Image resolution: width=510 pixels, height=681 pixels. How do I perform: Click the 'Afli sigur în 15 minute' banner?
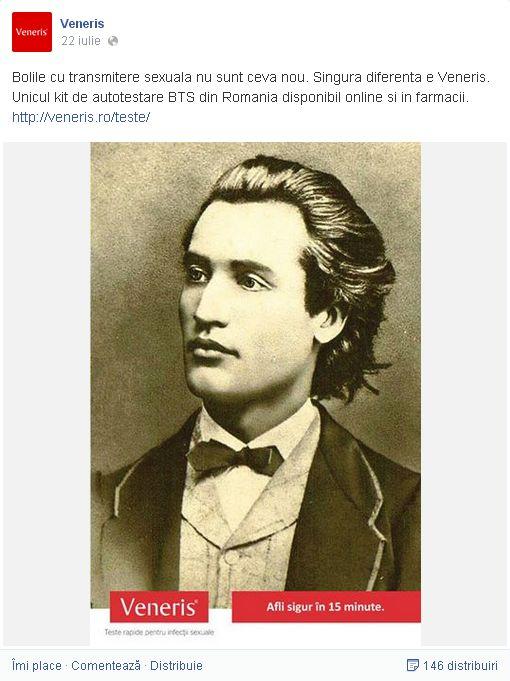pyautogui.click(x=326, y=607)
